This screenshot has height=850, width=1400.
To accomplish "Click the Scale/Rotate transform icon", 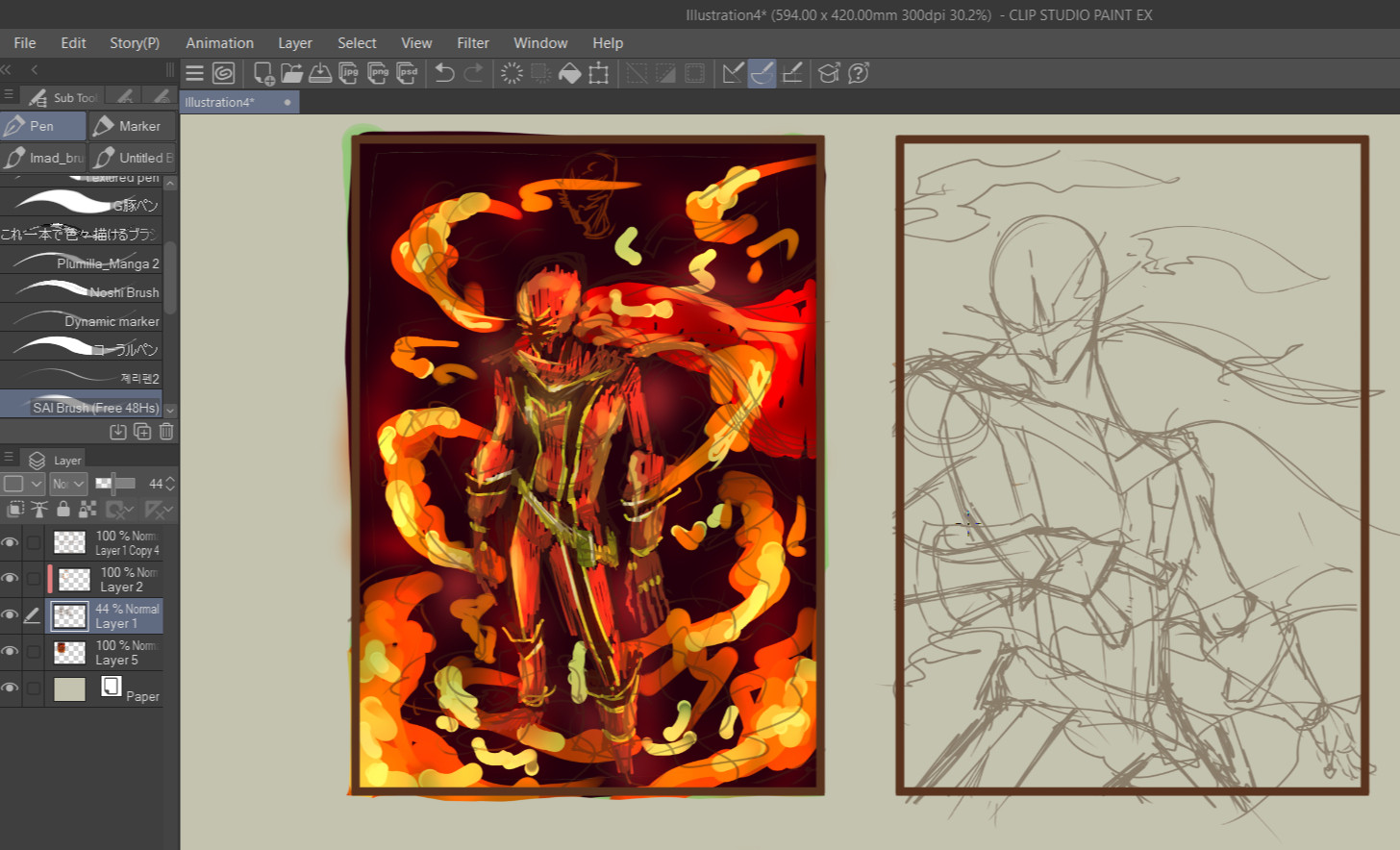I will pyautogui.click(x=598, y=73).
